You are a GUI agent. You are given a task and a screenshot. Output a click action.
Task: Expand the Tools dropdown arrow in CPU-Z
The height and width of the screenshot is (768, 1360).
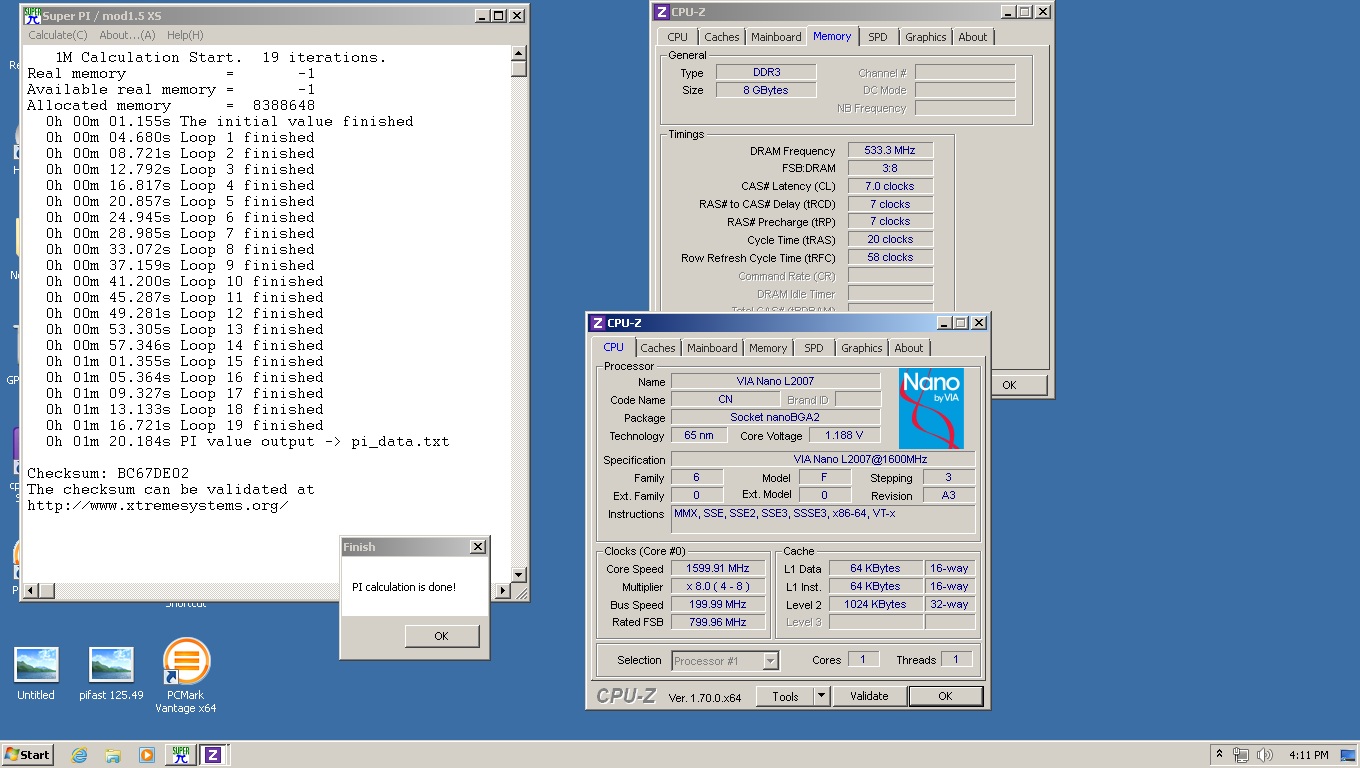(x=822, y=696)
